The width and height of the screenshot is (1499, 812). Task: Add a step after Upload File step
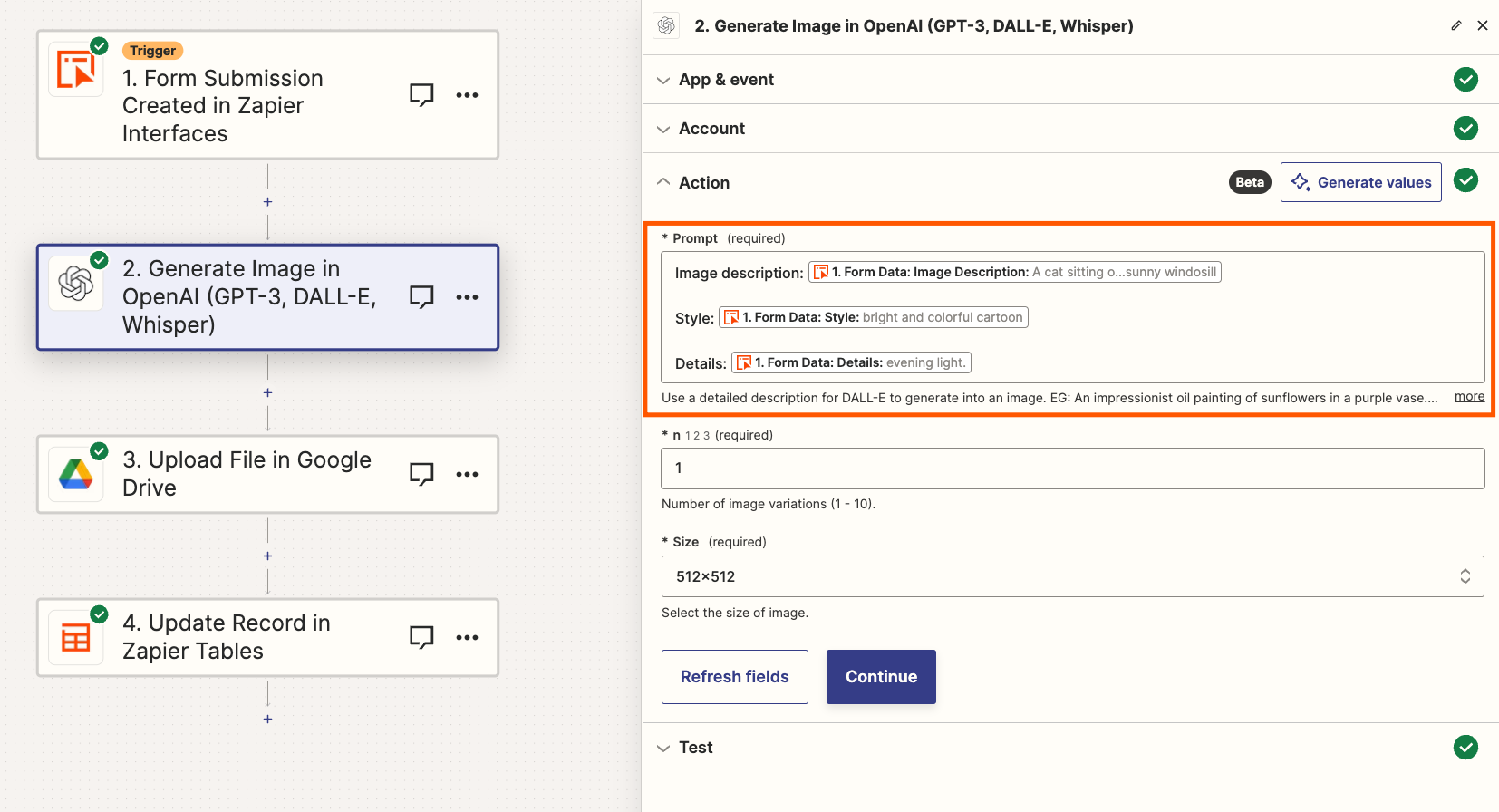[267, 556]
